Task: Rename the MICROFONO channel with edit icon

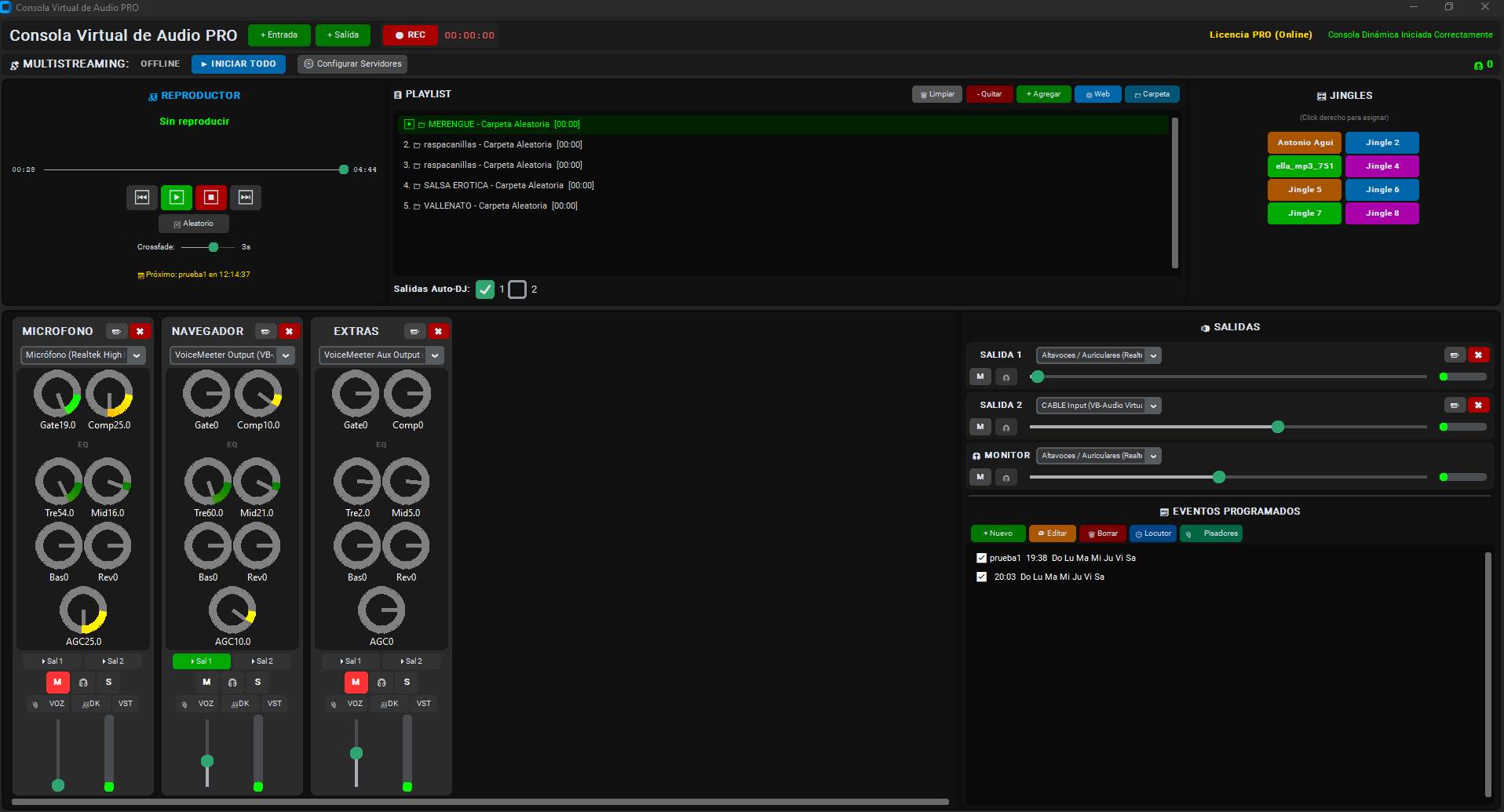Action: click(116, 331)
